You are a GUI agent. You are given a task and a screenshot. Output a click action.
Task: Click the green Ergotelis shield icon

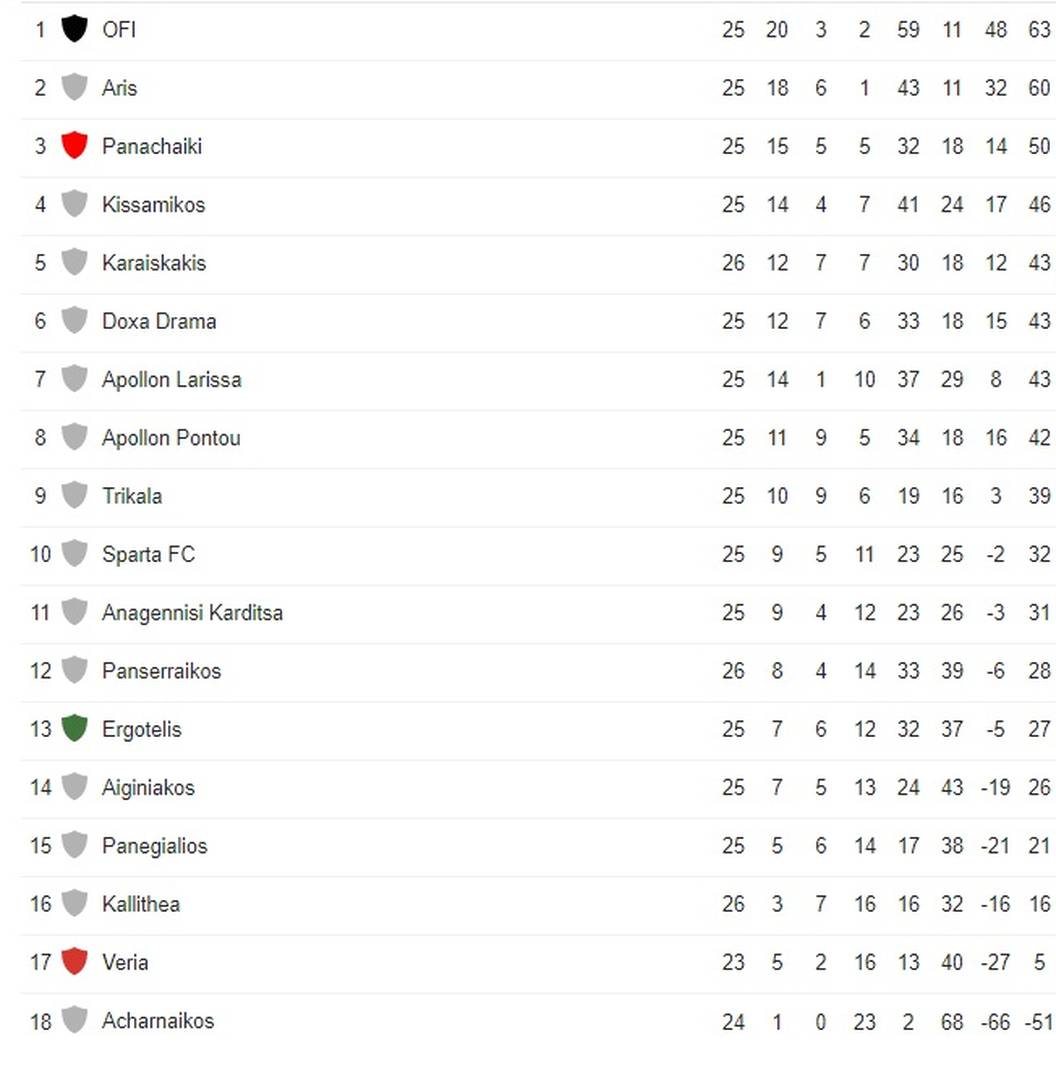point(74,728)
